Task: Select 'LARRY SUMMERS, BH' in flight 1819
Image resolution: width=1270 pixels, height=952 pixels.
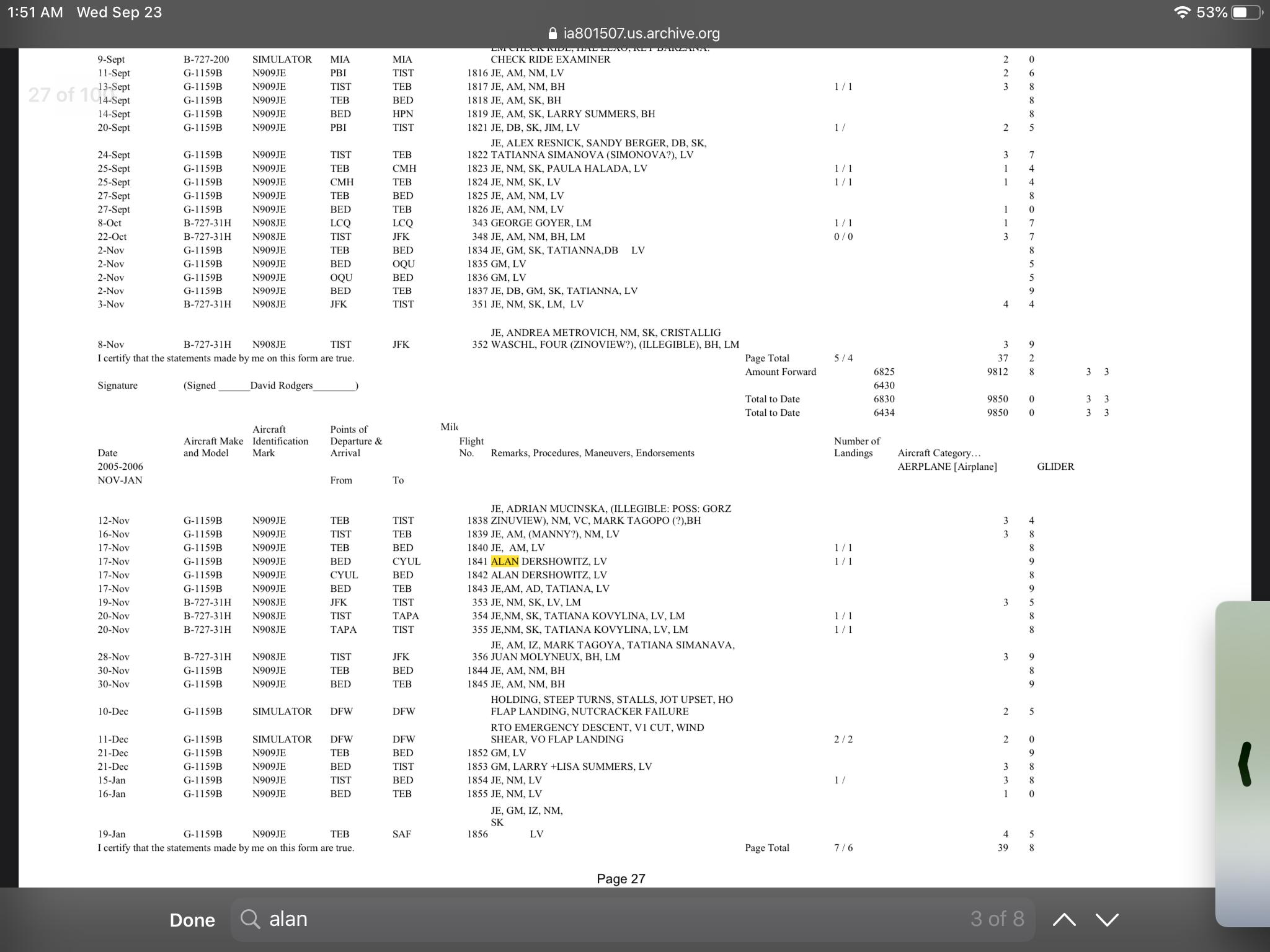Action: click(601, 114)
